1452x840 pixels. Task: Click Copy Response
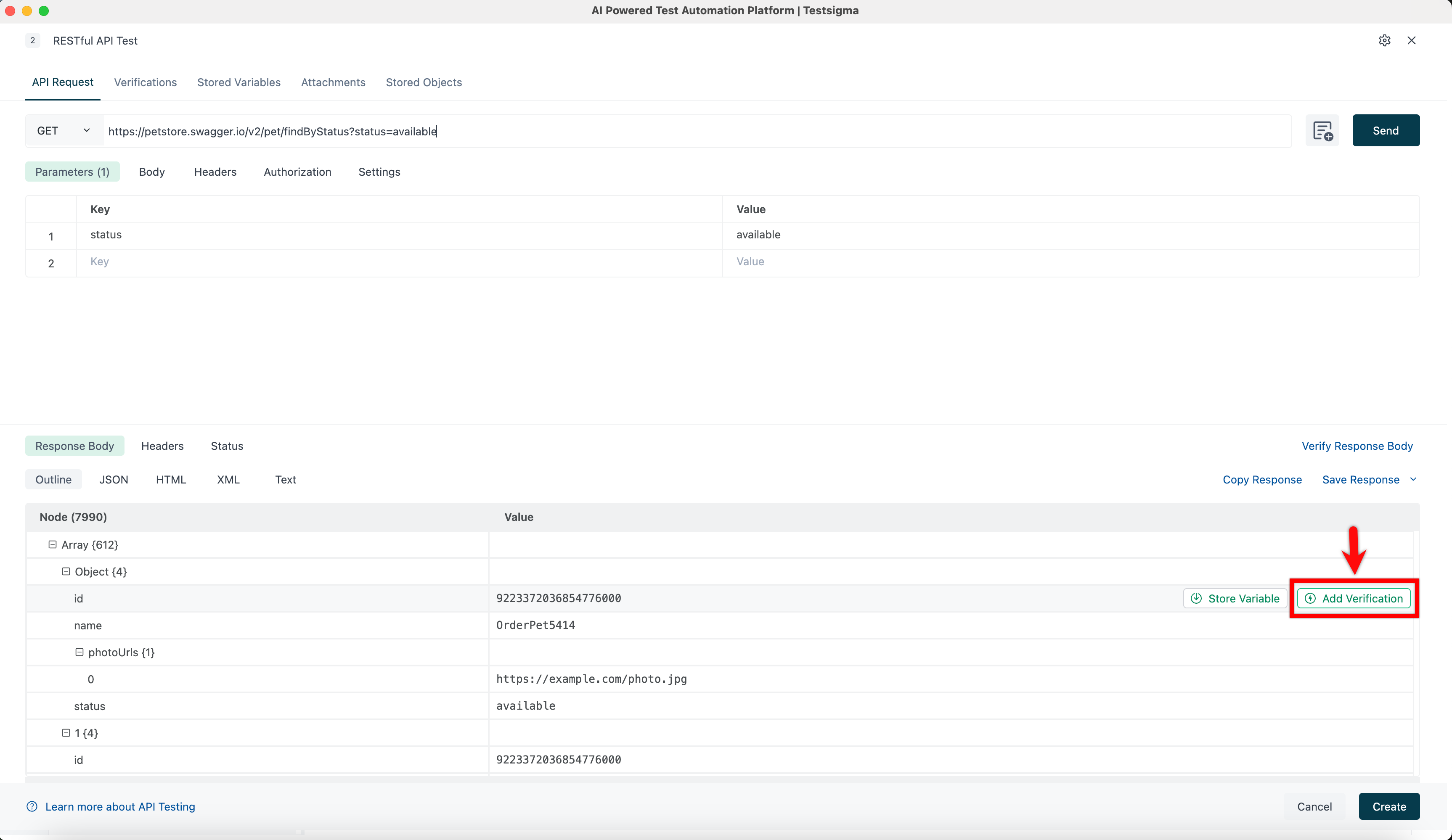tap(1262, 479)
